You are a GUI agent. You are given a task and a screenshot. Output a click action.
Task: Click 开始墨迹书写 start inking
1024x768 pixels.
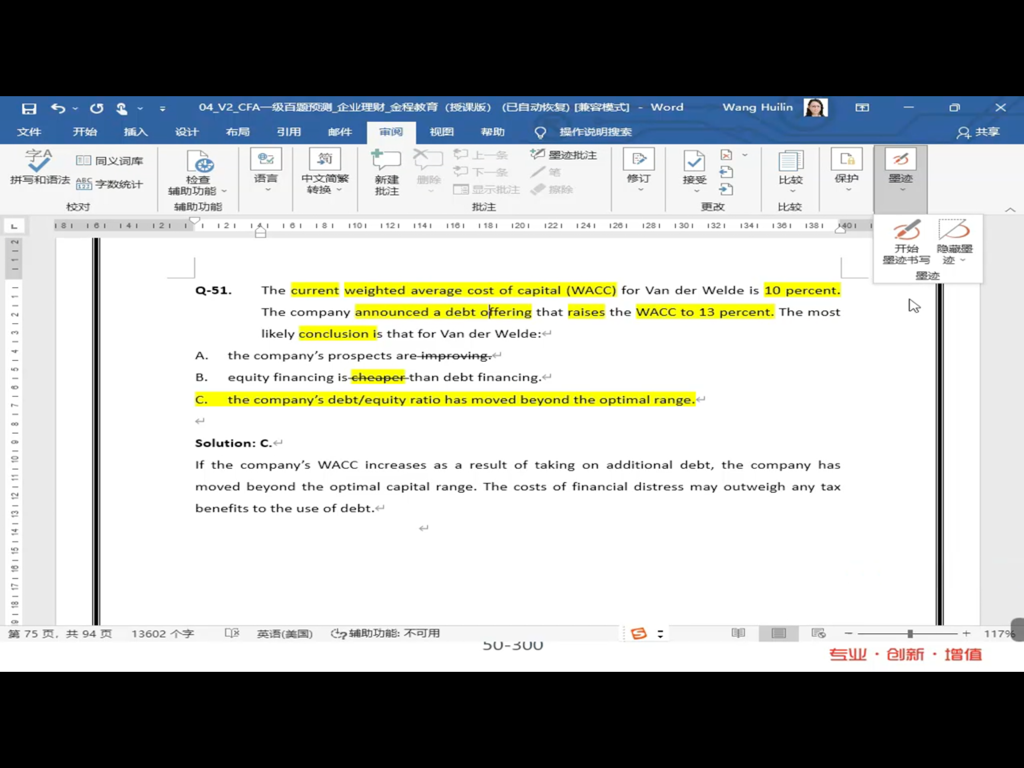click(906, 242)
